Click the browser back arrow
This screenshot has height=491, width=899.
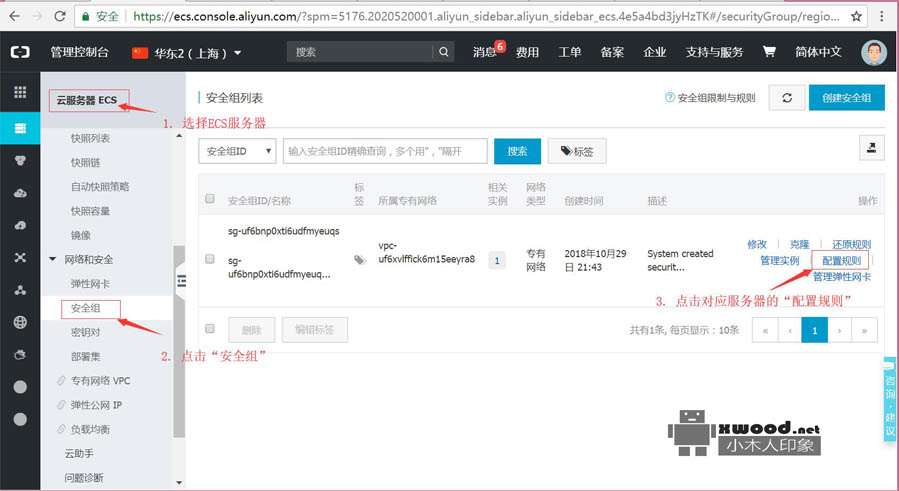pyautogui.click(x=14, y=16)
